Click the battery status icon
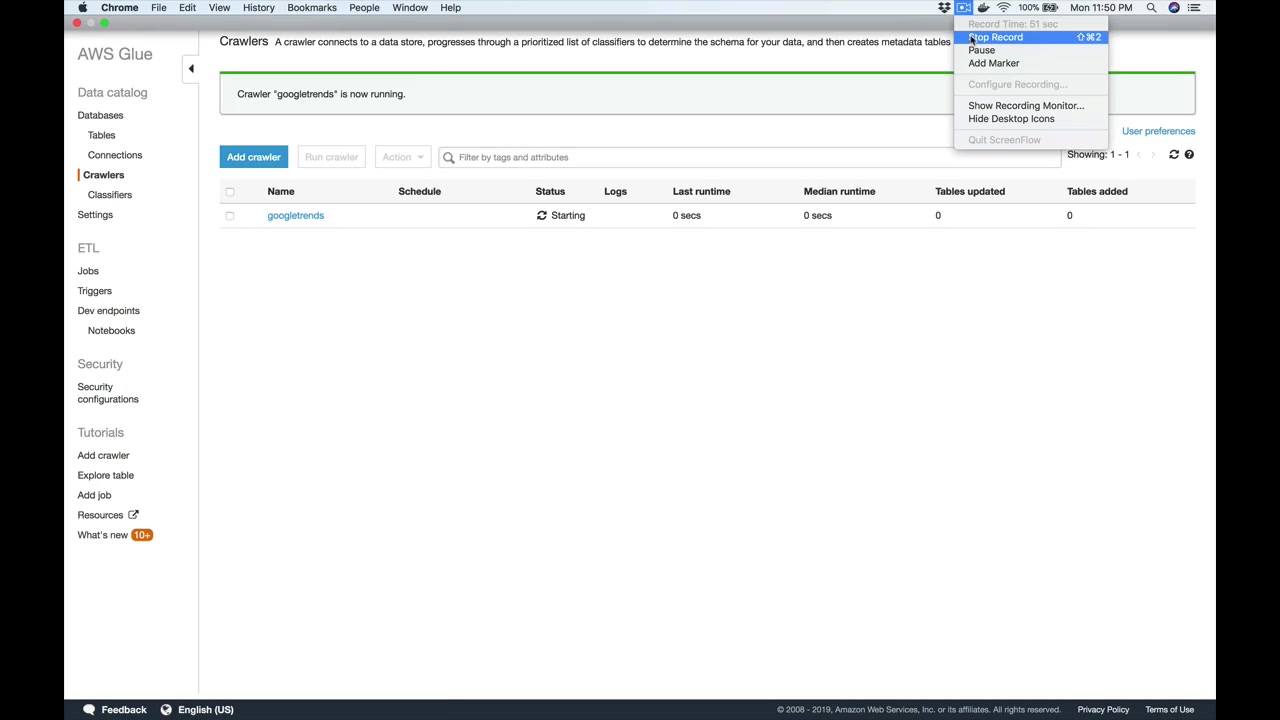Viewport: 1280px width, 720px height. tap(1050, 8)
